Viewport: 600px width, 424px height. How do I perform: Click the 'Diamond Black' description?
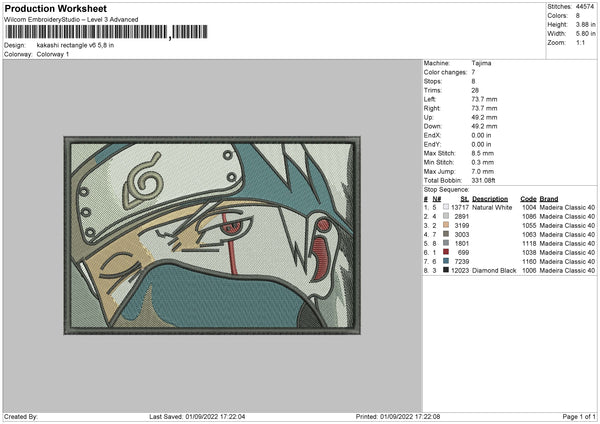[x=494, y=271]
